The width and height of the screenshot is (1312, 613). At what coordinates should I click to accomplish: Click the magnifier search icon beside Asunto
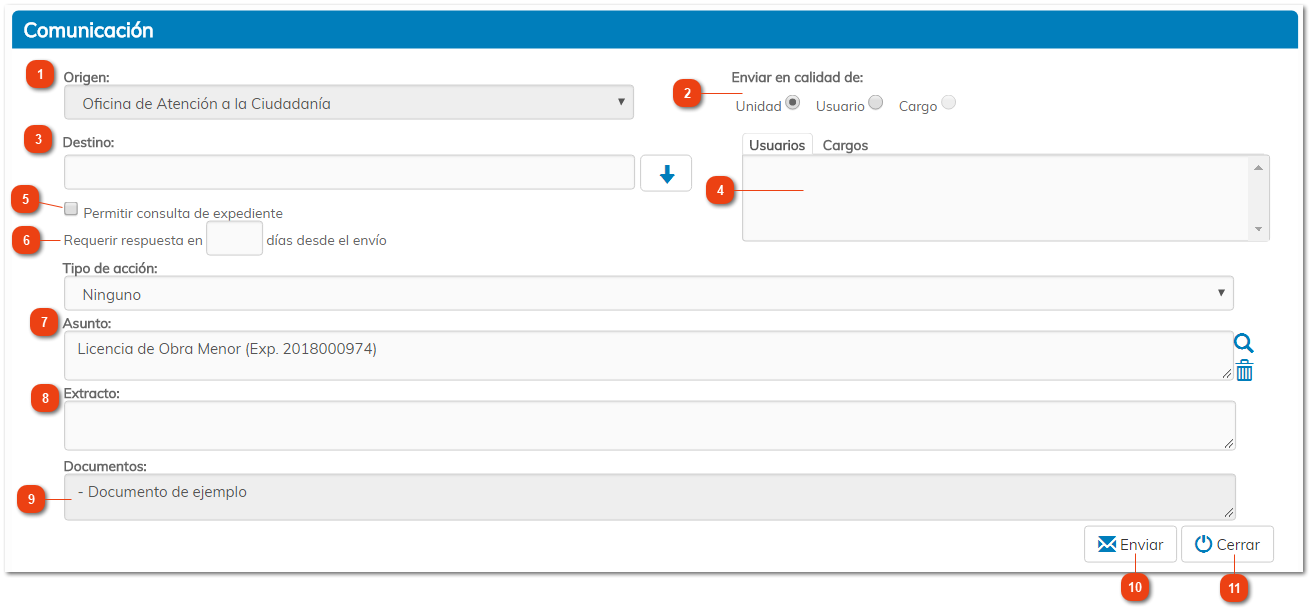pos(1243,344)
